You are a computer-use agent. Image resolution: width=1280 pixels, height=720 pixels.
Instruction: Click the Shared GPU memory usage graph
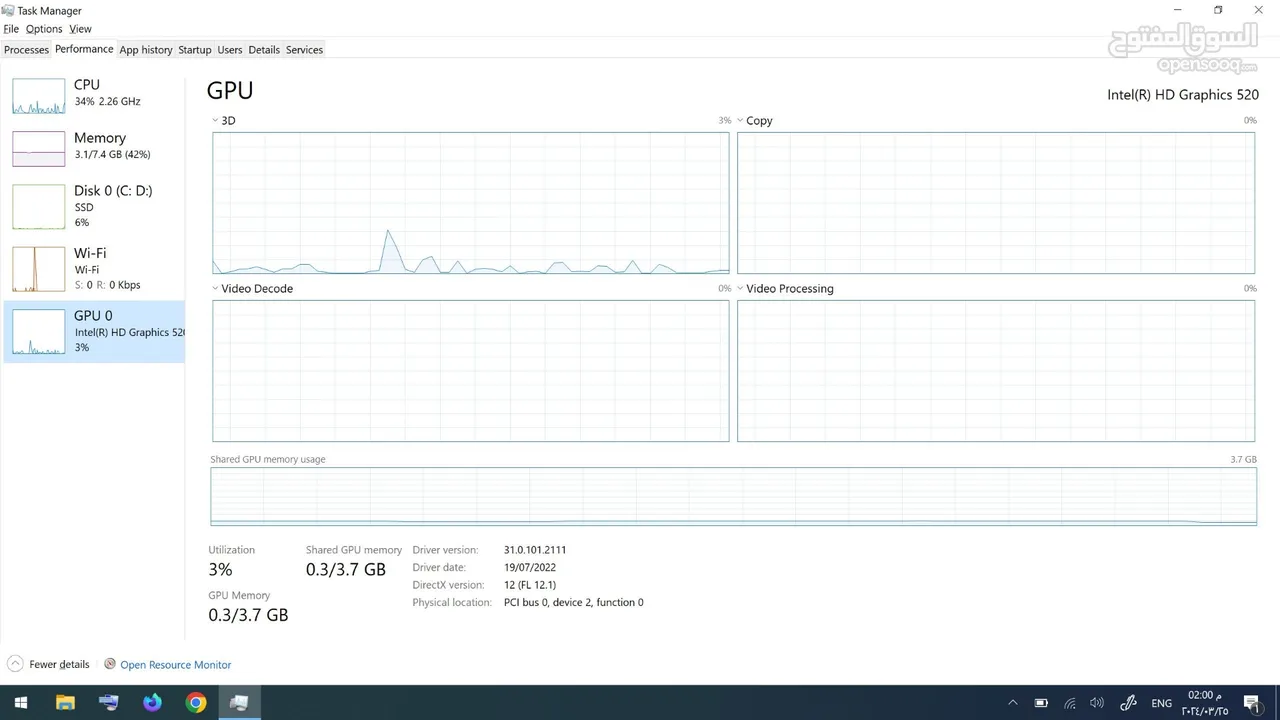pos(733,496)
